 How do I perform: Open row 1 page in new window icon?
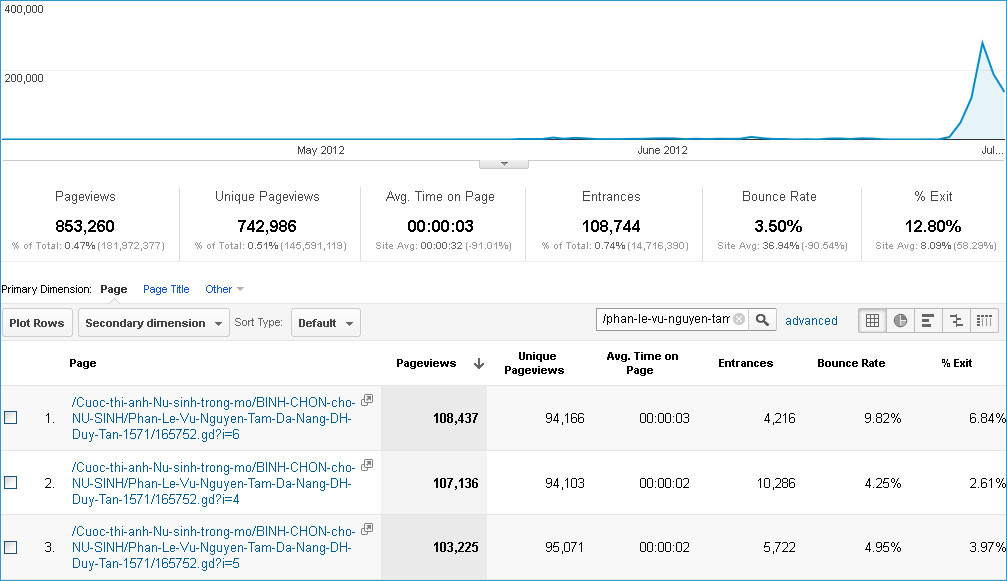pos(367,400)
